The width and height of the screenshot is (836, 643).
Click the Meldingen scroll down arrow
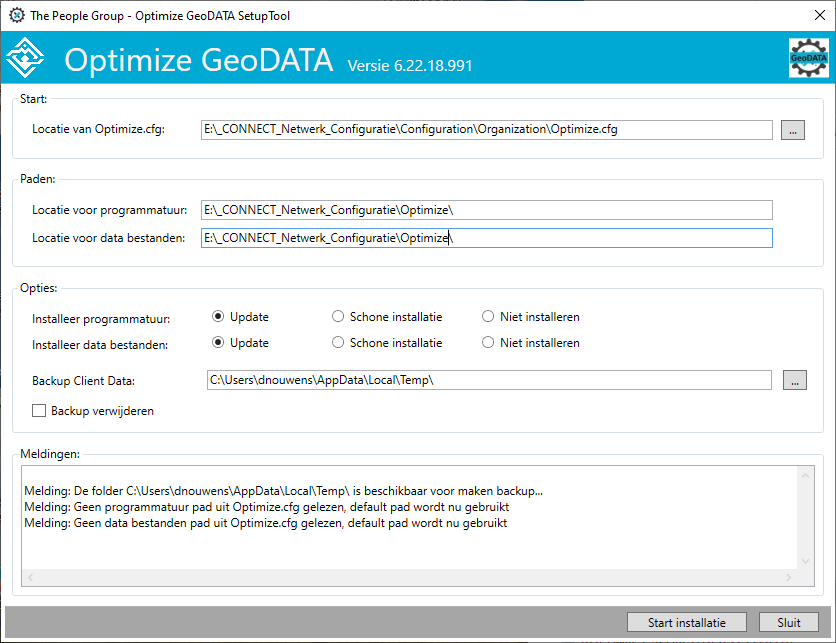(x=805, y=561)
